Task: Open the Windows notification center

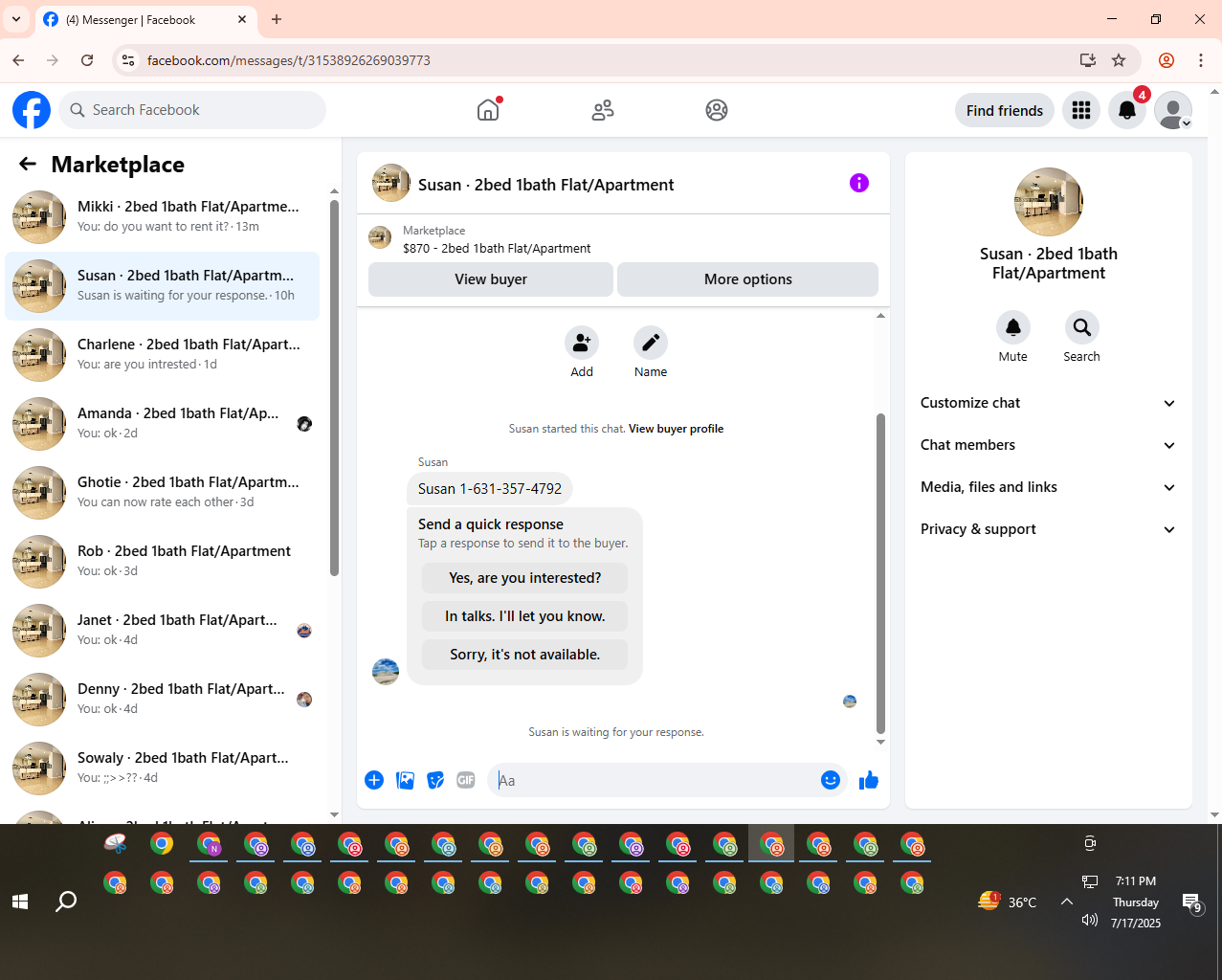Action: [x=1192, y=902]
